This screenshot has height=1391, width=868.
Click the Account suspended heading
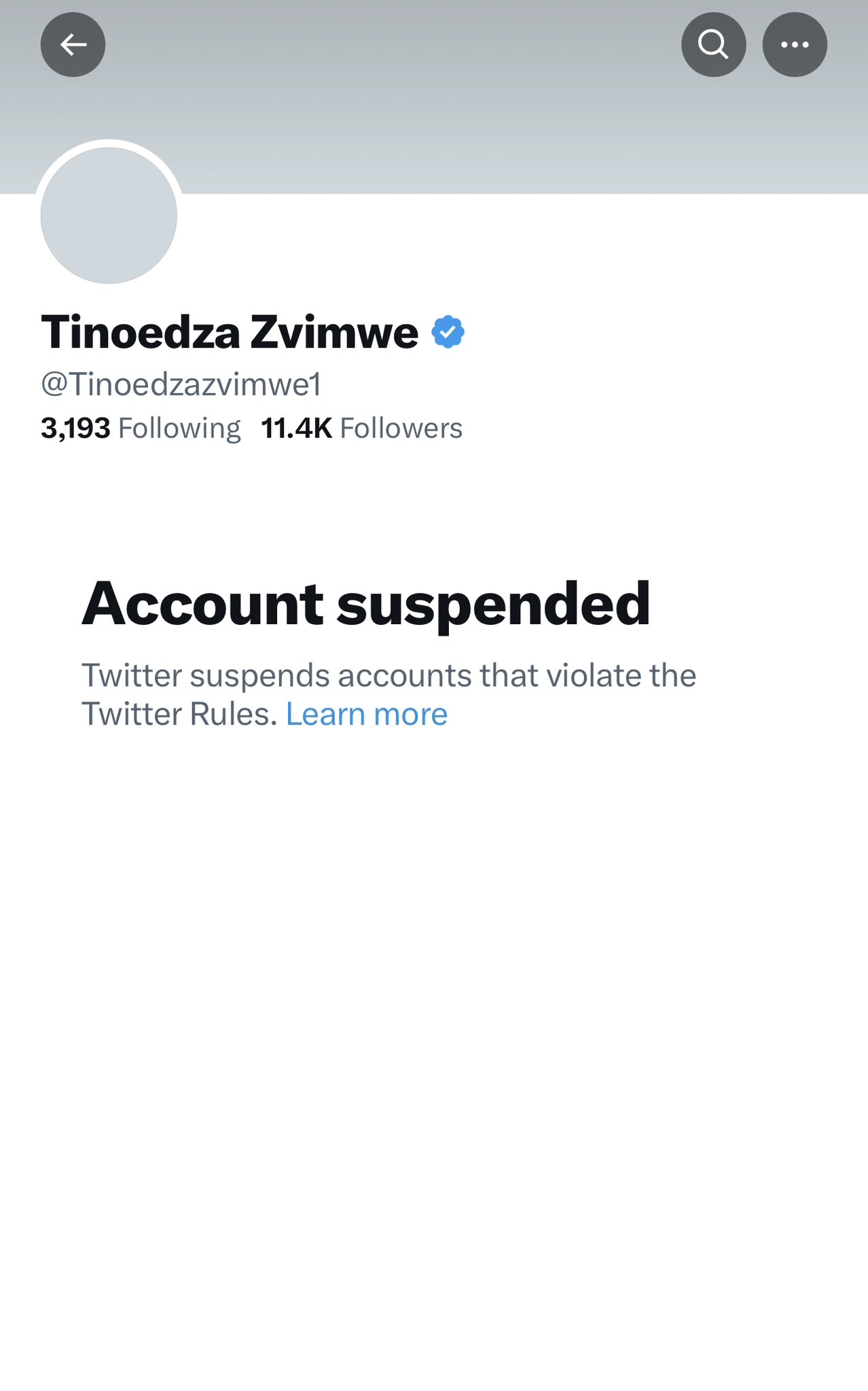[x=366, y=604]
